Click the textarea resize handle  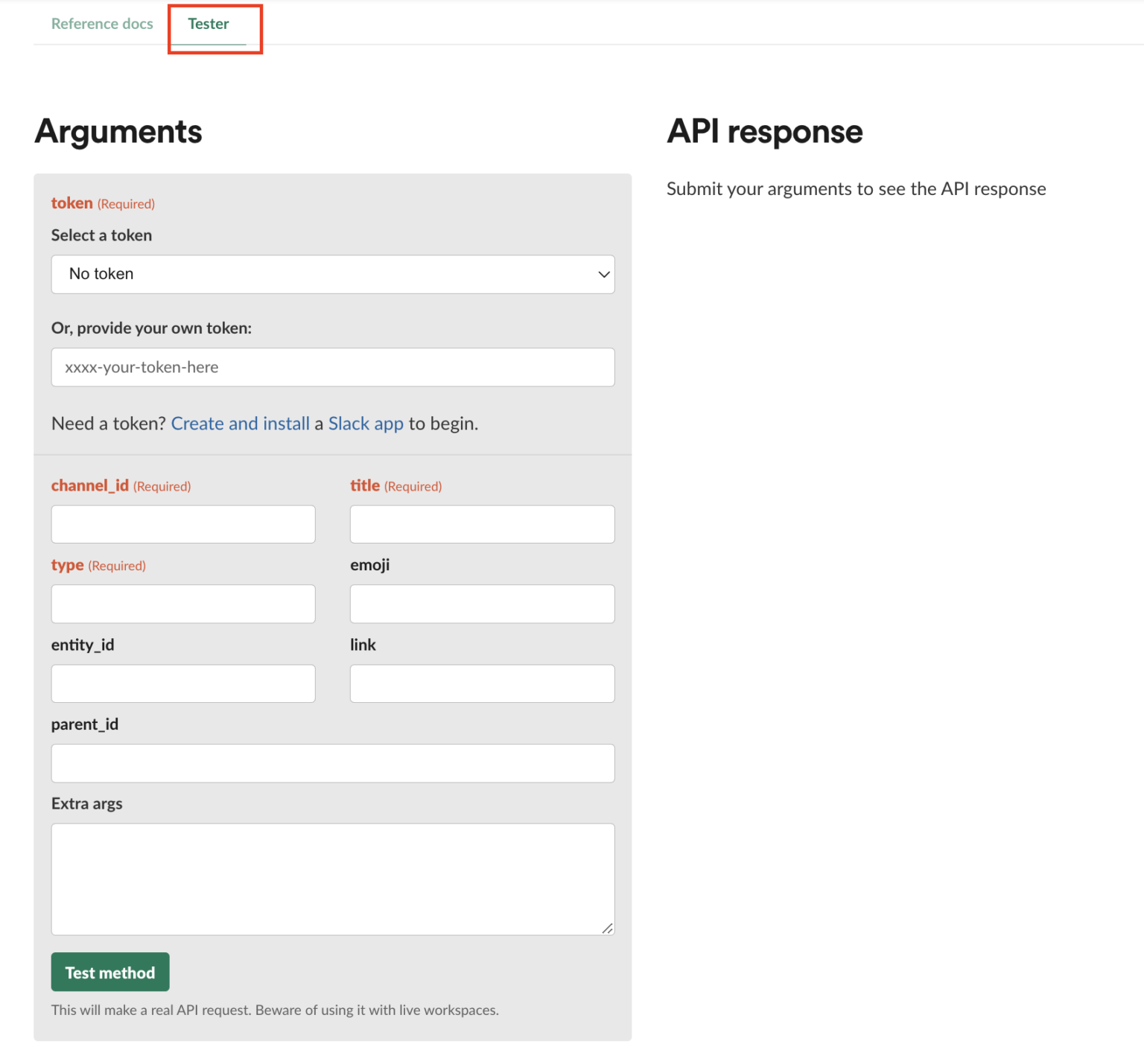608,928
